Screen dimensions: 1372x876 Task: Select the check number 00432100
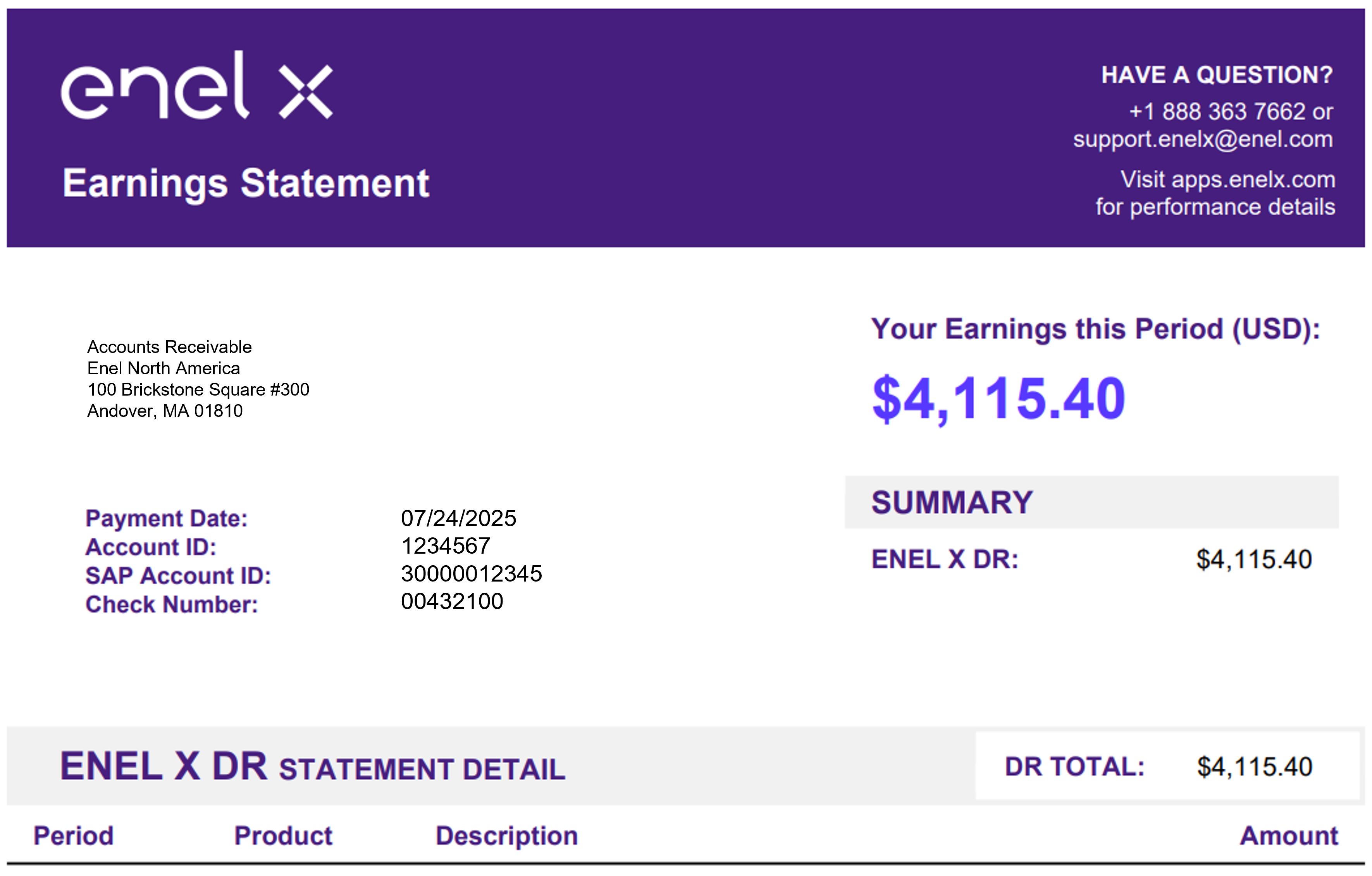tap(453, 601)
